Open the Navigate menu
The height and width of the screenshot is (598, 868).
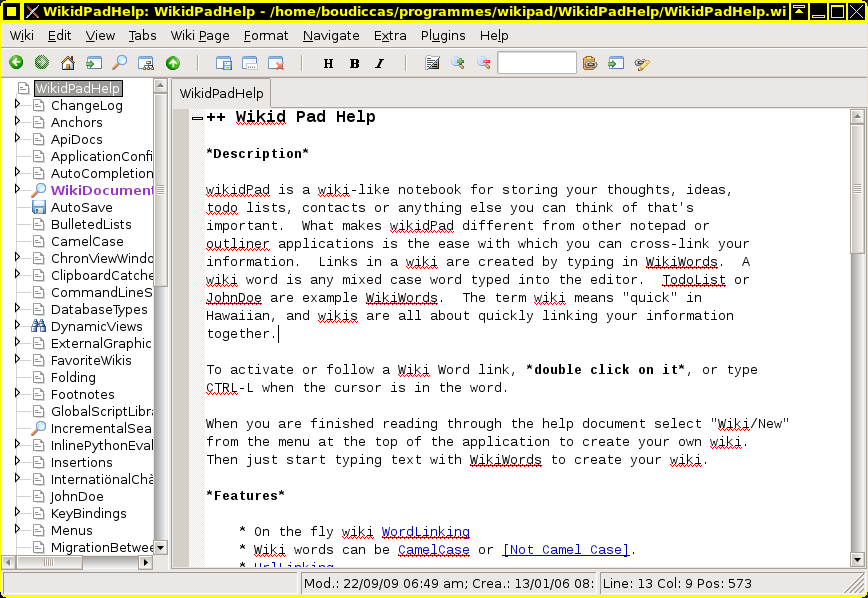coord(331,35)
